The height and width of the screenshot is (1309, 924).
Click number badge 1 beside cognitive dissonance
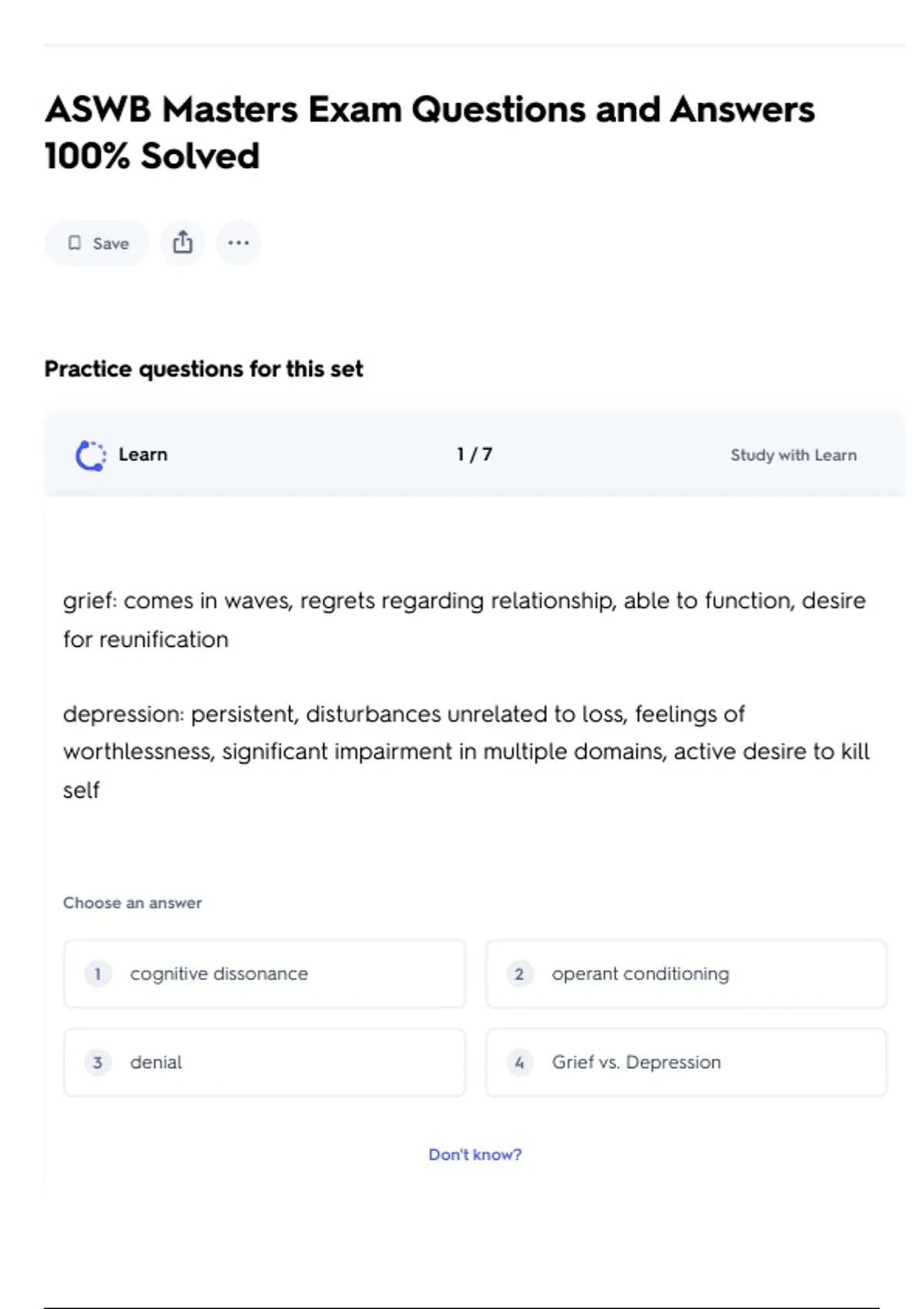pyautogui.click(x=98, y=974)
